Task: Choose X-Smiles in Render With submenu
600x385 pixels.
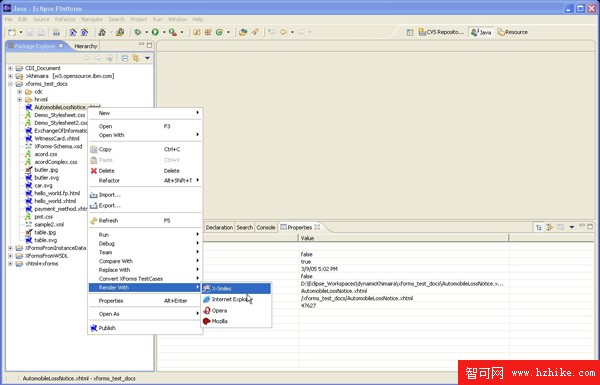Action: click(236, 289)
